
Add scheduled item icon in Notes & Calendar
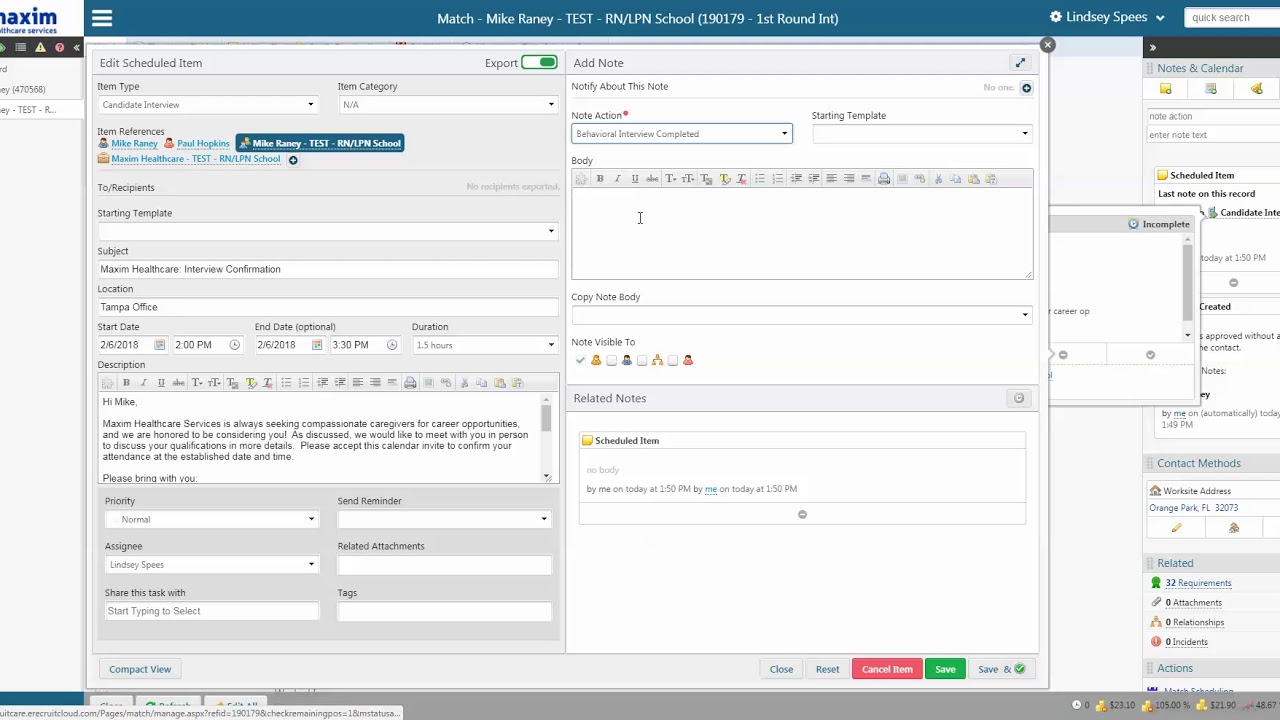coord(1211,89)
